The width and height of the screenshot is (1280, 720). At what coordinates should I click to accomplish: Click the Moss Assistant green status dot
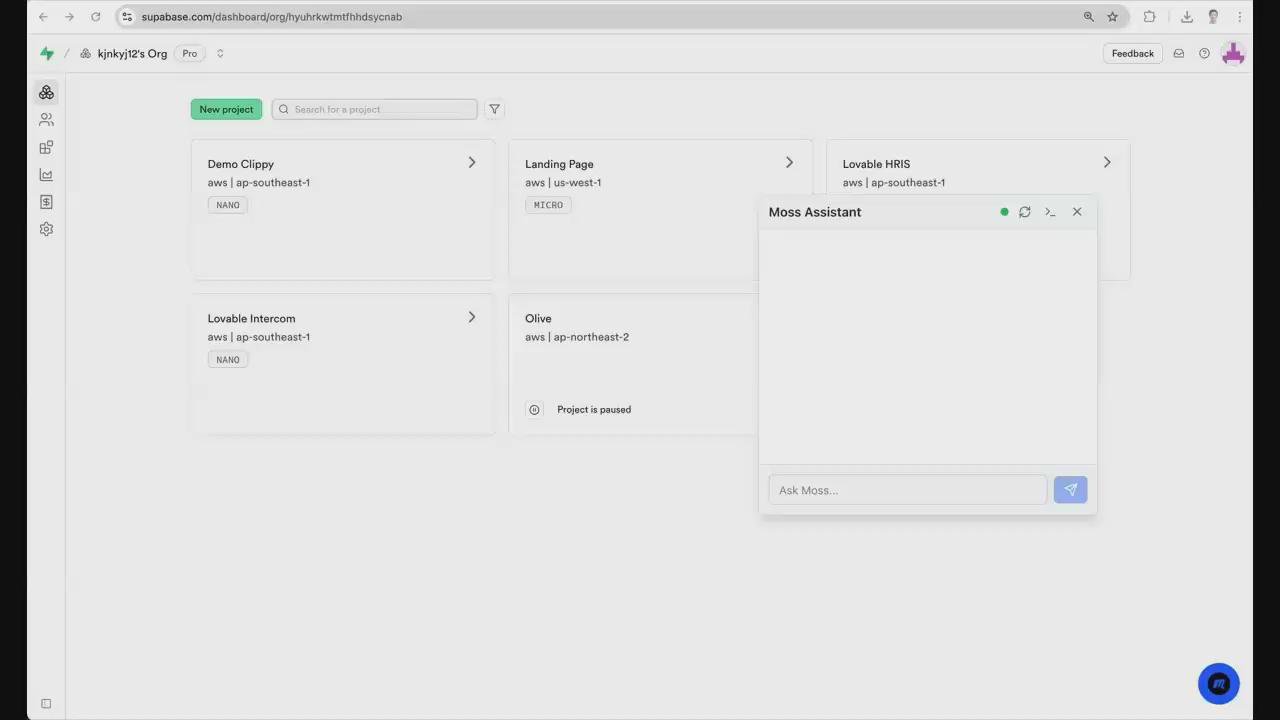point(1004,212)
